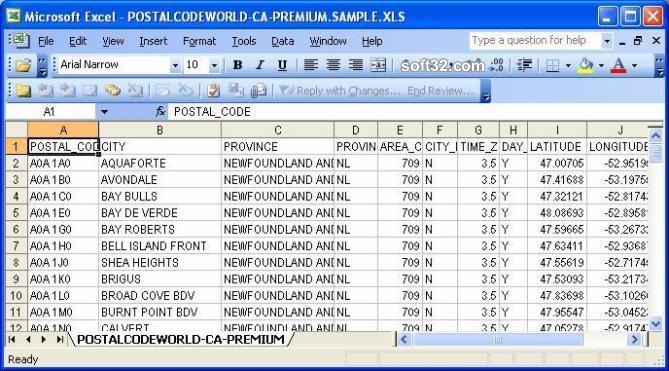Open the Data menu
The image size is (669, 371).
282,41
